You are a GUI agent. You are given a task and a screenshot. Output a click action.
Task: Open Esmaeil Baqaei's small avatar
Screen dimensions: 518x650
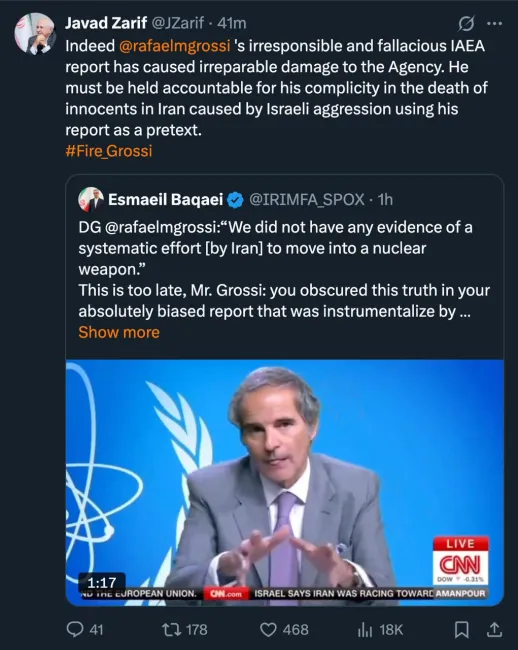[91, 199]
